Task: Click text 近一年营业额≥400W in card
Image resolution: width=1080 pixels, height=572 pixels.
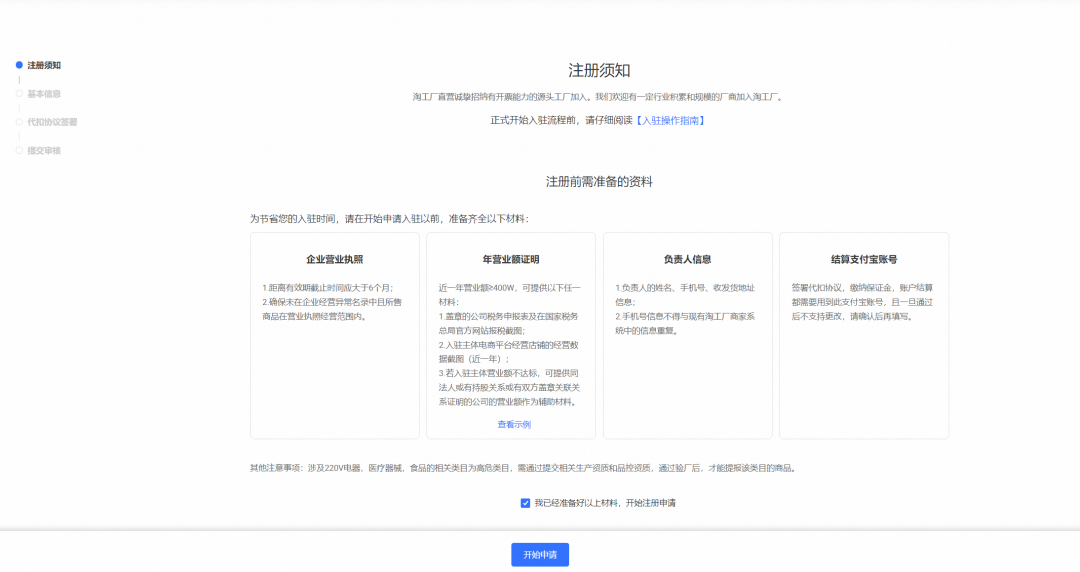Action: 477,288
